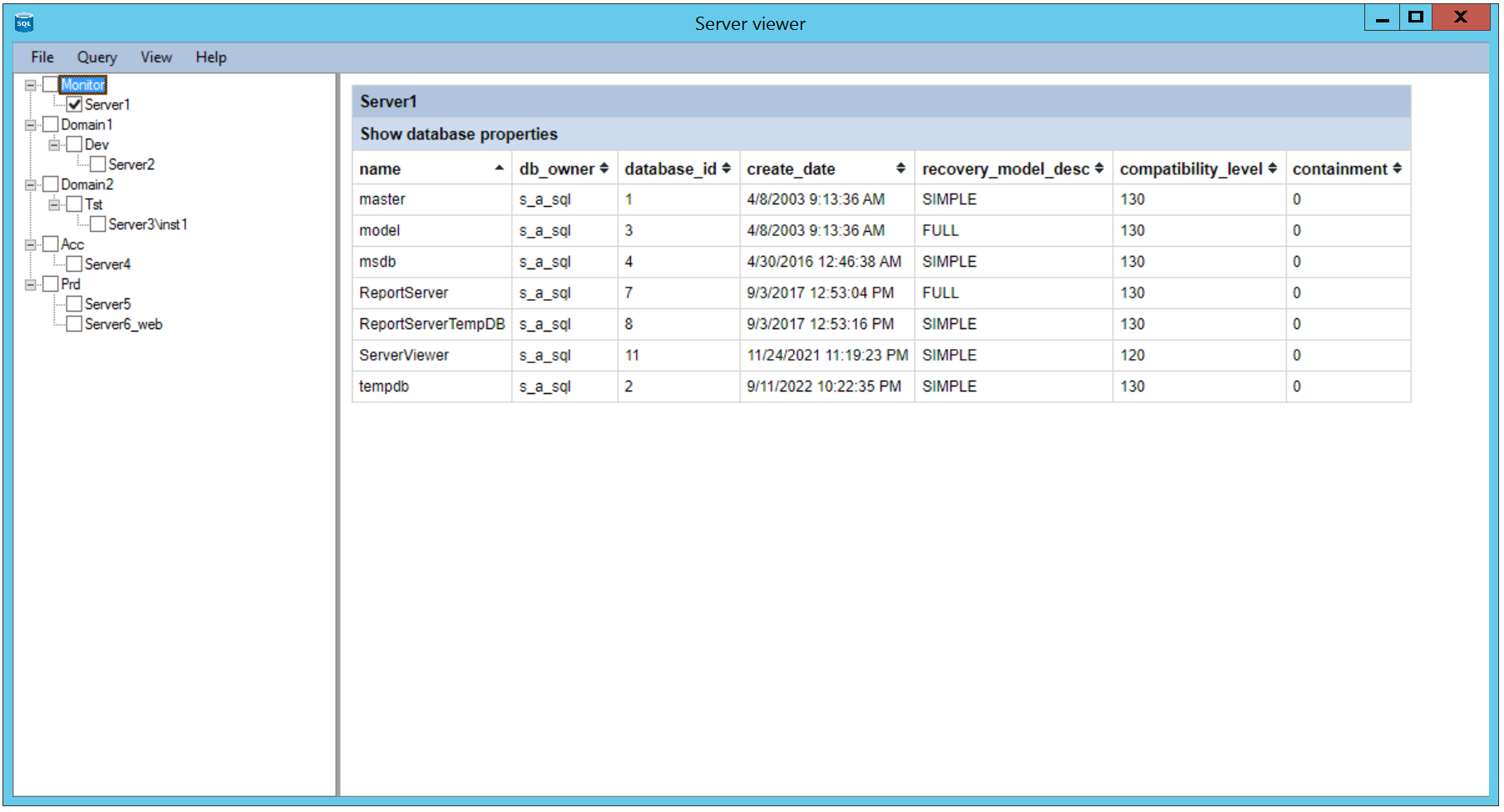Screen dimensions: 1504x812
Task: Select the Server3\inst1 tree label
Action: click(x=147, y=224)
